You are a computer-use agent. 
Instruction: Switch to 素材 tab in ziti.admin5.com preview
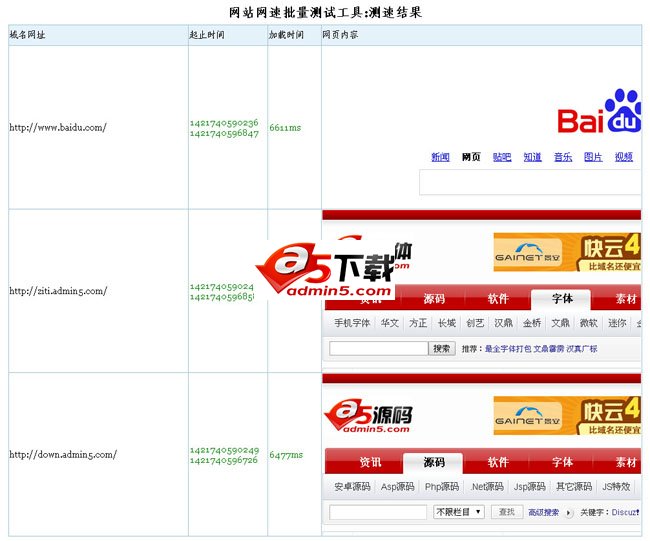pyautogui.click(x=625, y=298)
